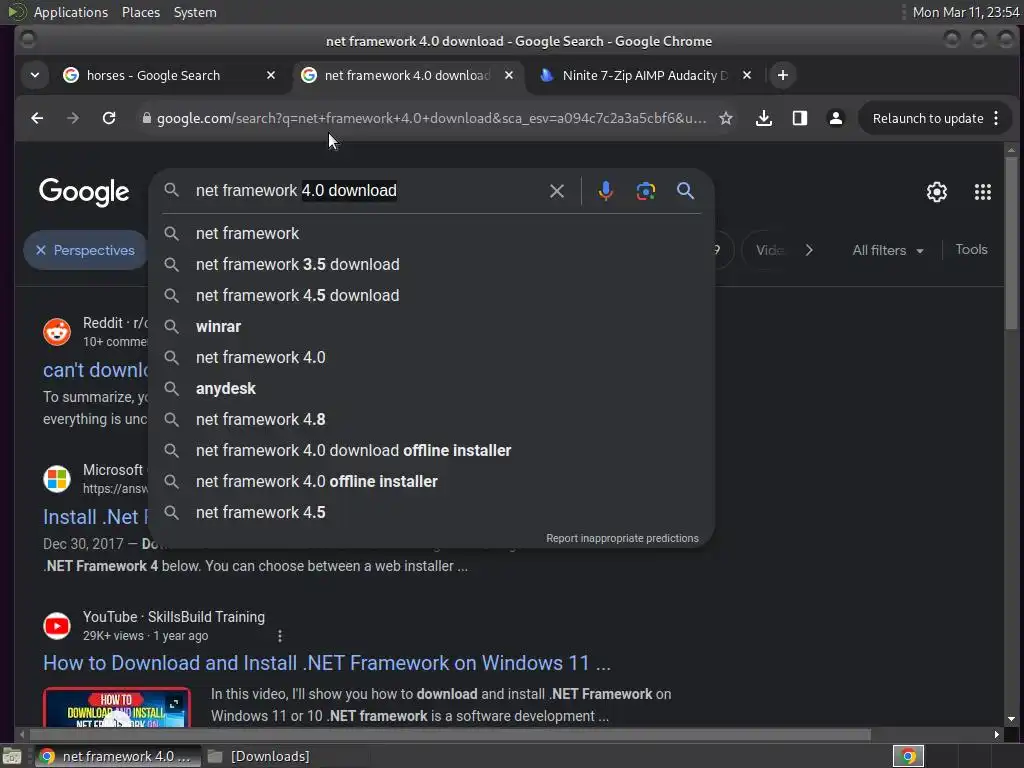Viewport: 1024px width, 768px height.
Task: Select the Videos filter chip
Action: [x=768, y=250]
